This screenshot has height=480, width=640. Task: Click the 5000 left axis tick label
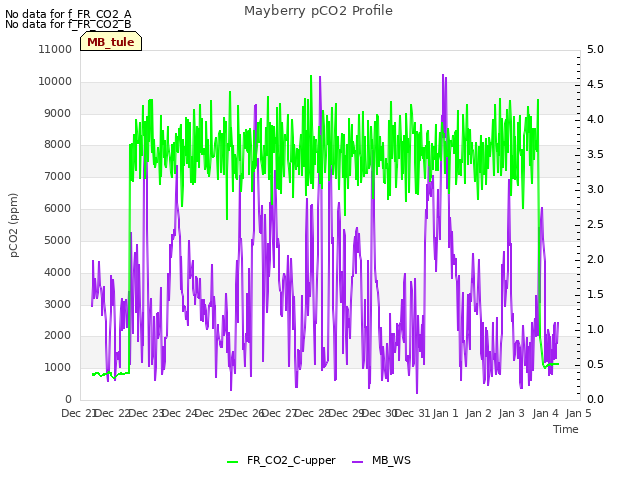coord(58,240)
